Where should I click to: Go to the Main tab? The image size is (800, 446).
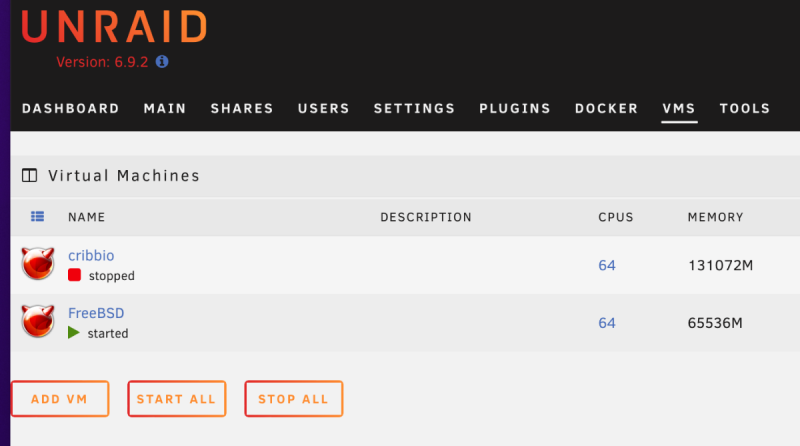click(165, 109)
